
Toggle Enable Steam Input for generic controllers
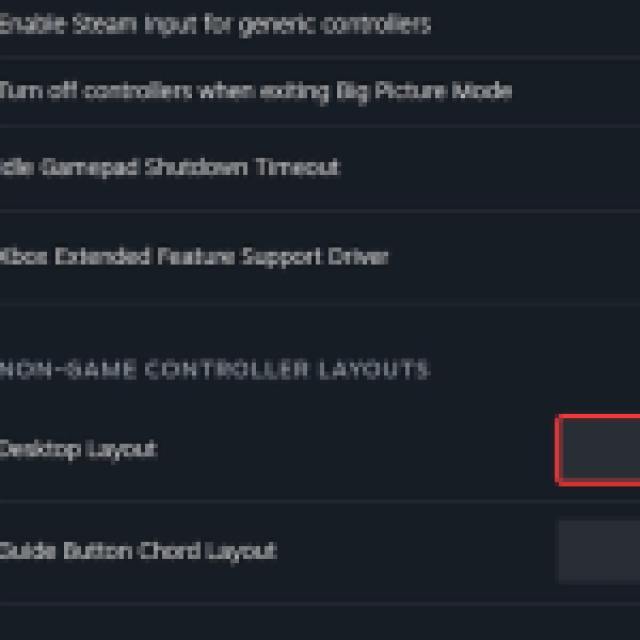(215, 24)
